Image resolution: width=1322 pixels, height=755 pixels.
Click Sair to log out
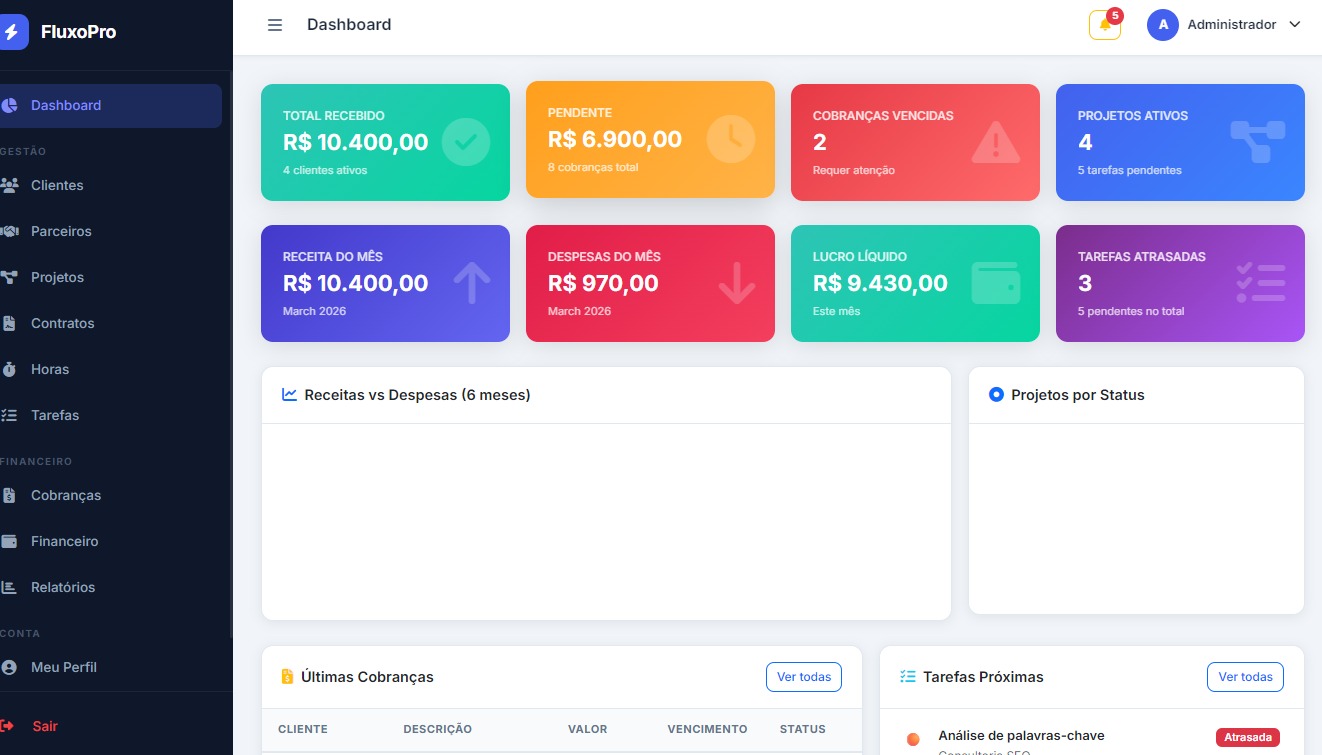(45, 726)
